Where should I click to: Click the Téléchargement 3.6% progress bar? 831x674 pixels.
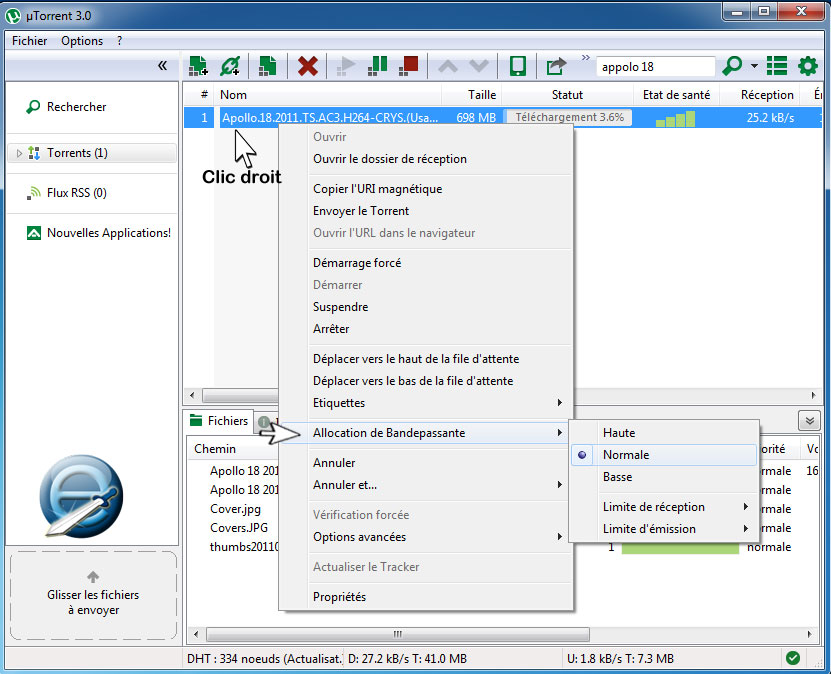tap(568, 118)
